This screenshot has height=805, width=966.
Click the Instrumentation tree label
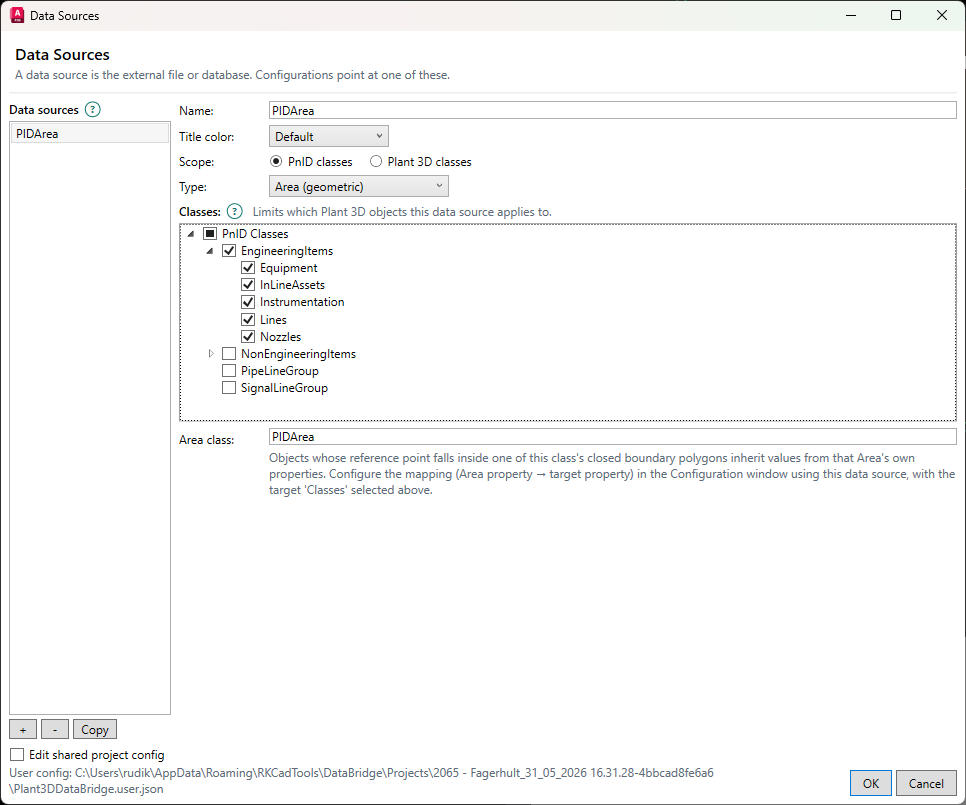(302, 302)
